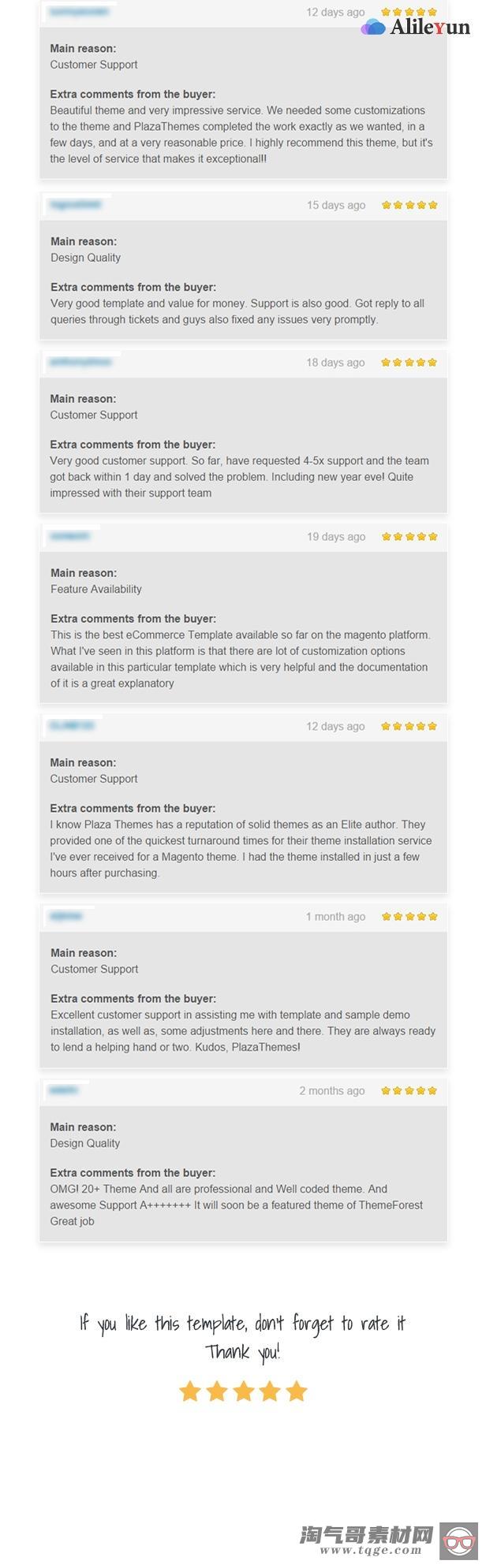Click the glasses avatar icon near the tqge.com logo
This screenshot has width=486, height=1568.
(459, 1541)
